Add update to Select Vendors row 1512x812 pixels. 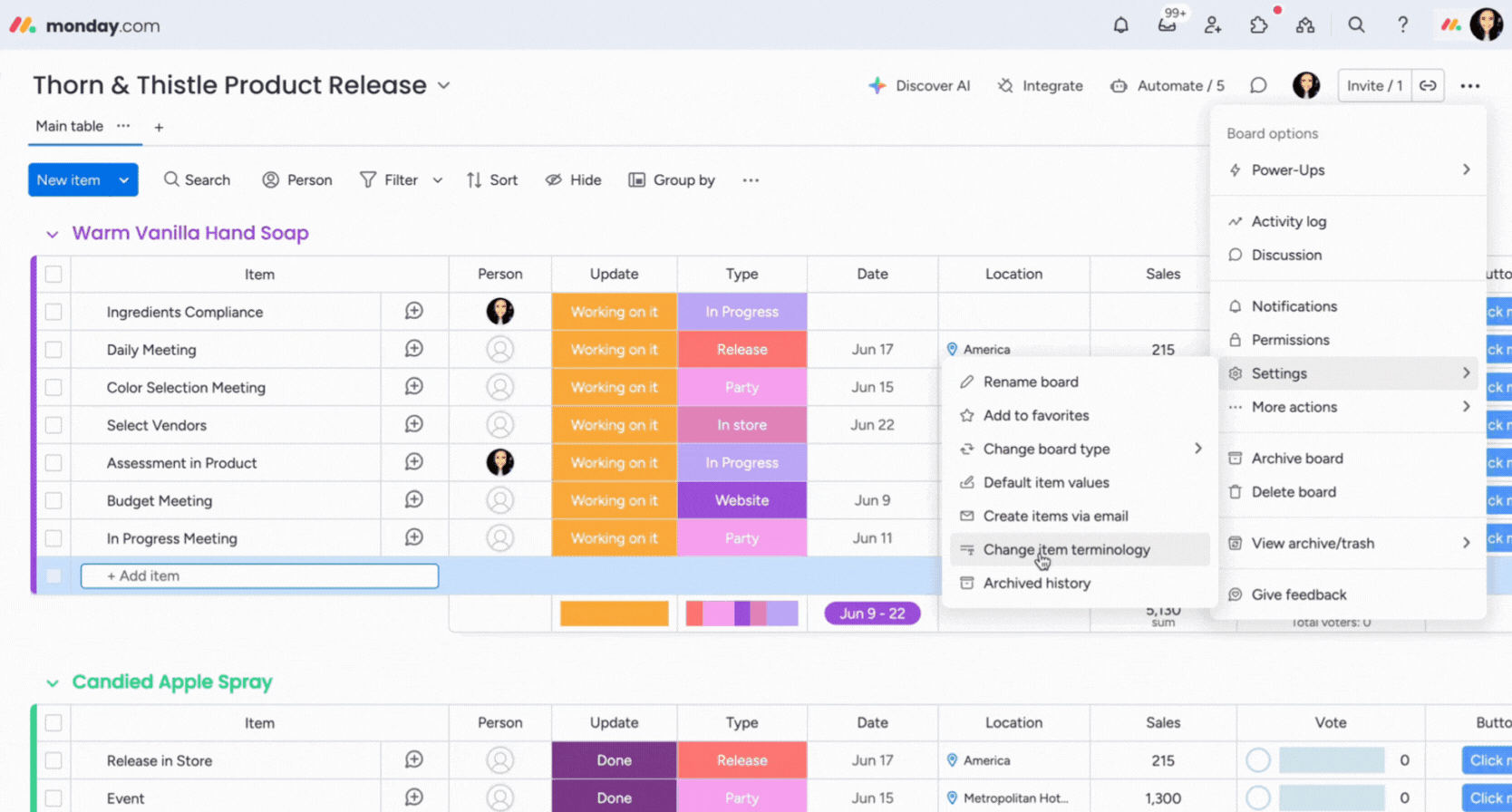[414, 424]
